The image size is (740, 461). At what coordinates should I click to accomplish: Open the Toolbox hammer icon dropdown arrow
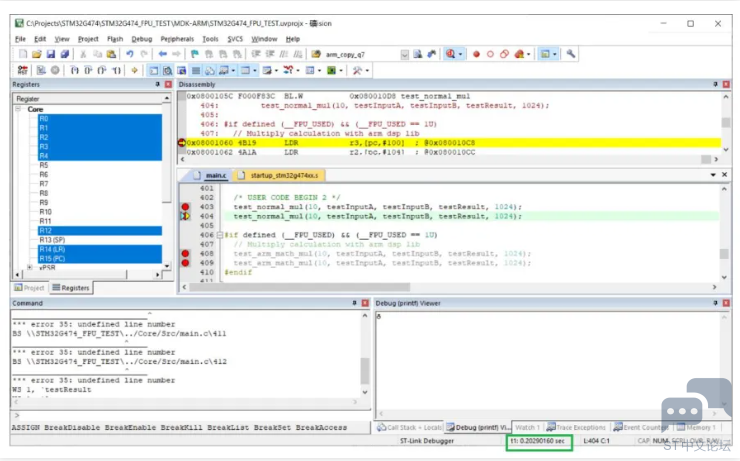367,71
